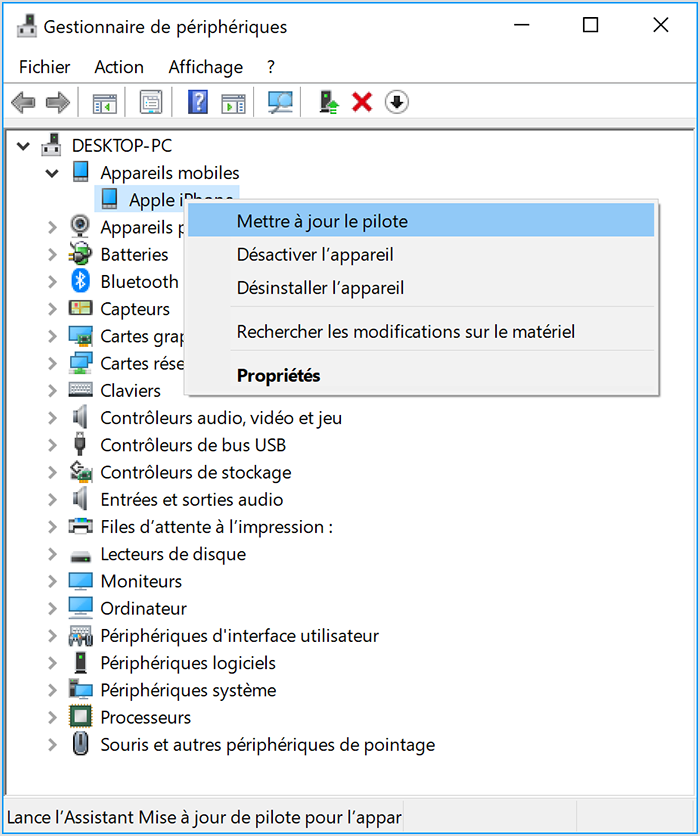Click the properties sheet toolbar icon
The height and width of the screenshot is (836, 700).
pos(151,102)
